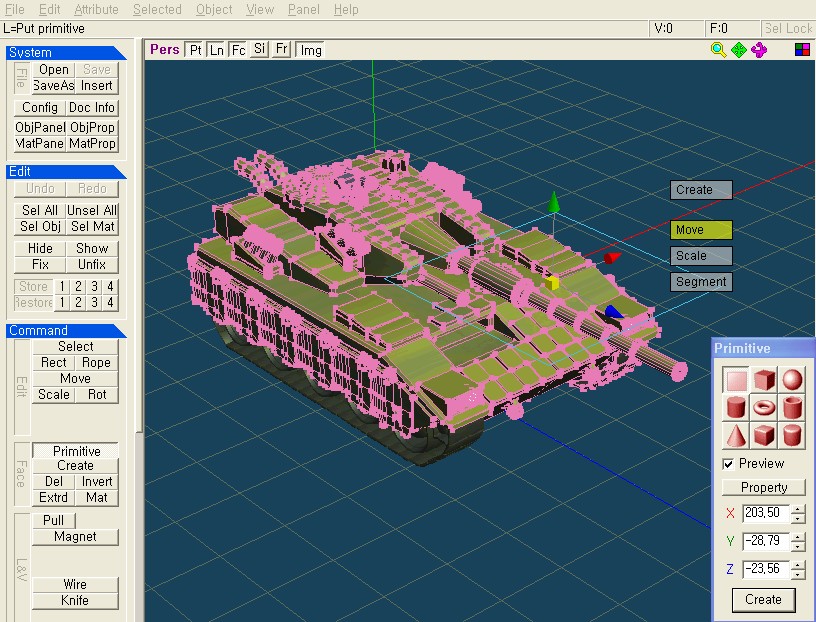This screenshot has width=816, height=622.
Task: Increase the Z value with up arrow
Action: point(798,565)
